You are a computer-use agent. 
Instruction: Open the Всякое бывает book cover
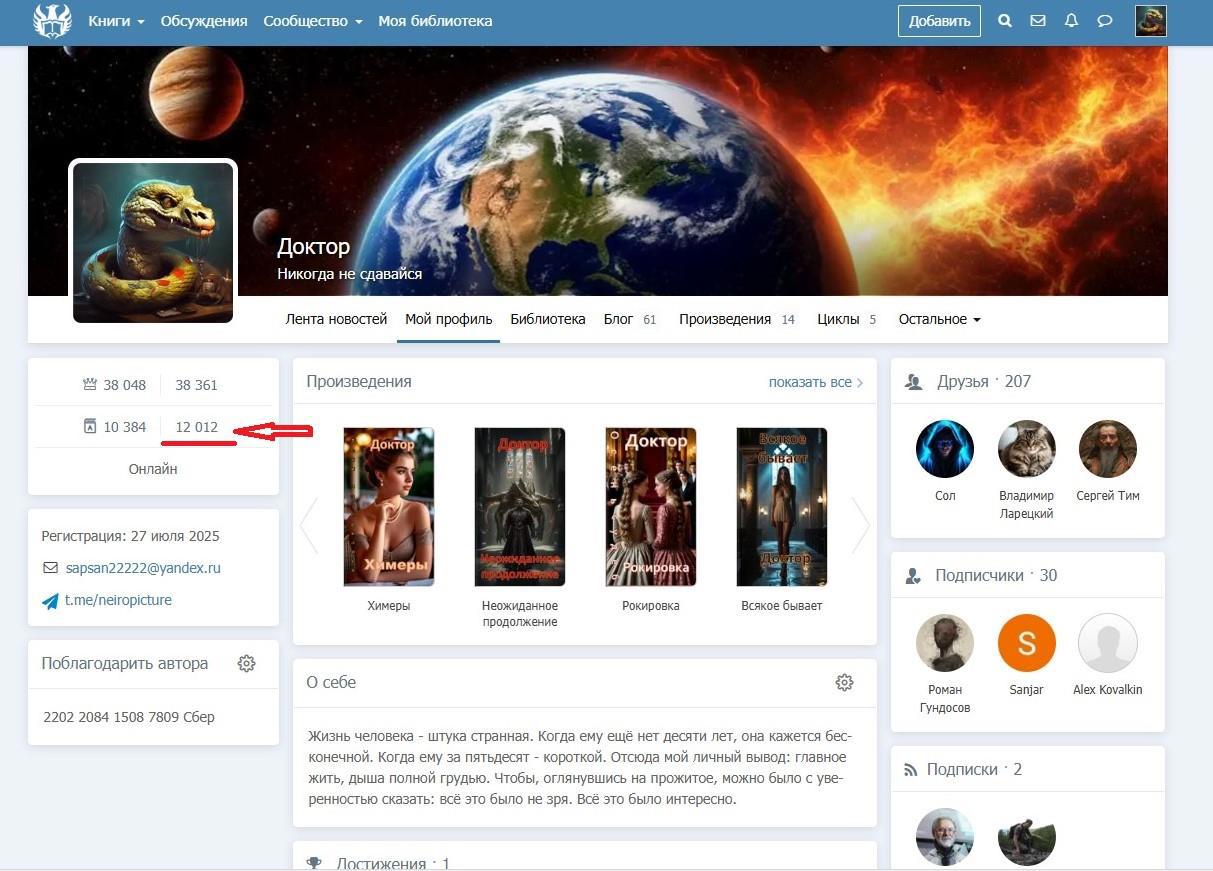pos(782,507)
